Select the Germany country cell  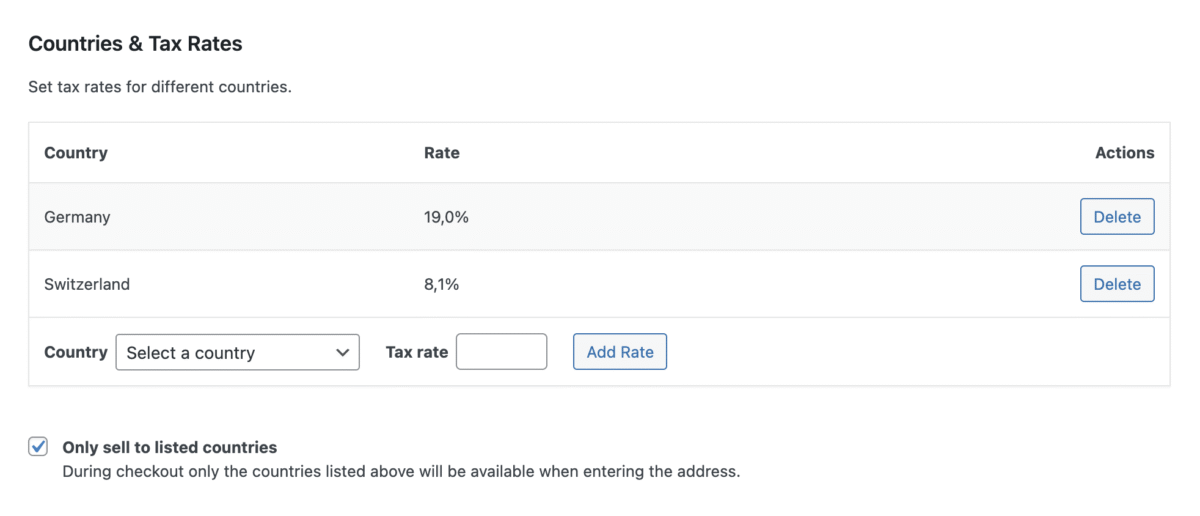(77, 217)
